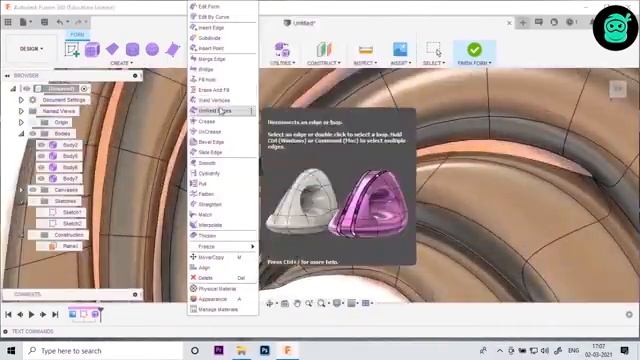Pick the Plane form create tool
640x360 pixels.
click(x=112, y=49)
